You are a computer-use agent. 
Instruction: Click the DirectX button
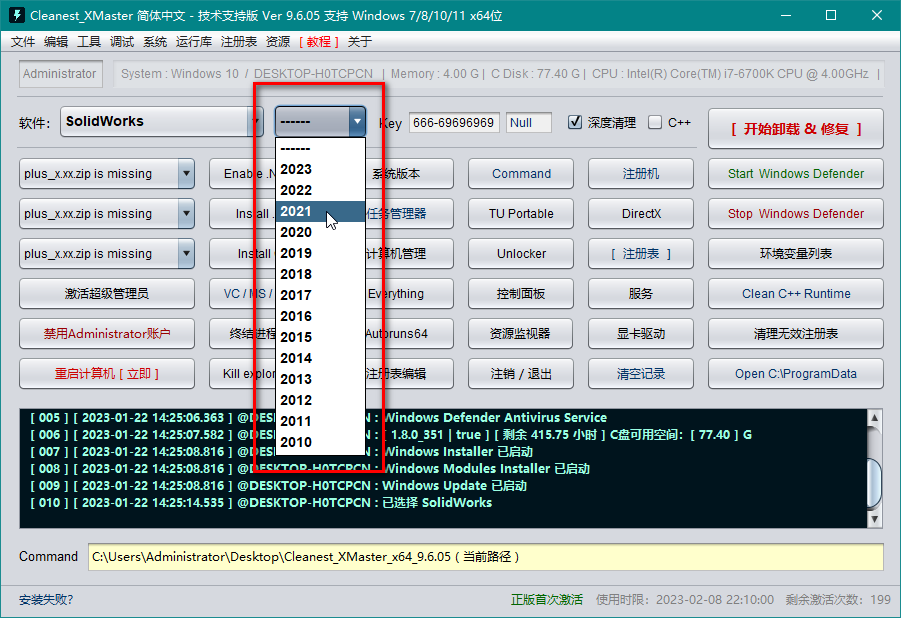tap(641, 213)
